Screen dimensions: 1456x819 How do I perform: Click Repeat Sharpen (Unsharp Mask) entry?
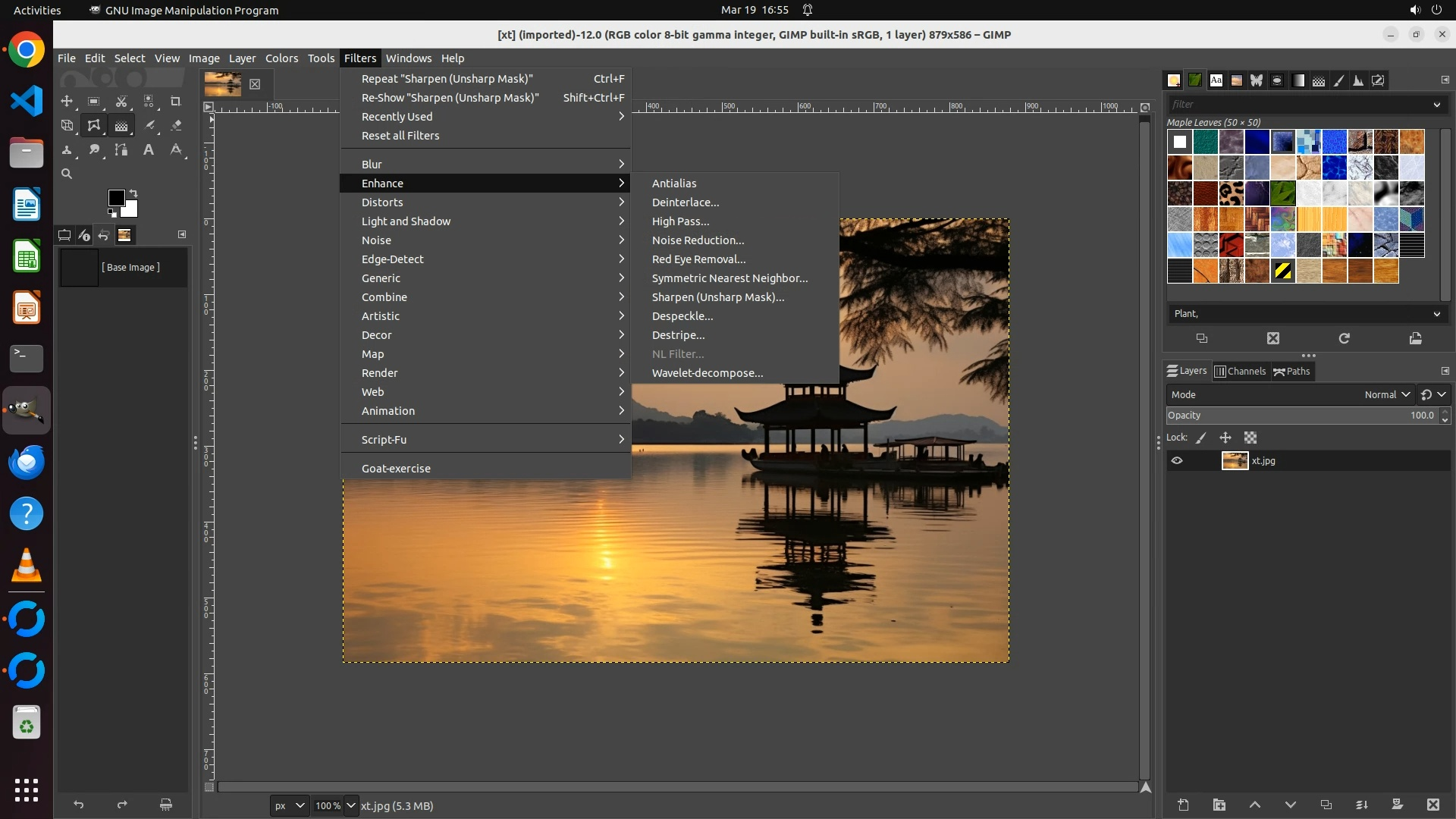[447, 79]
